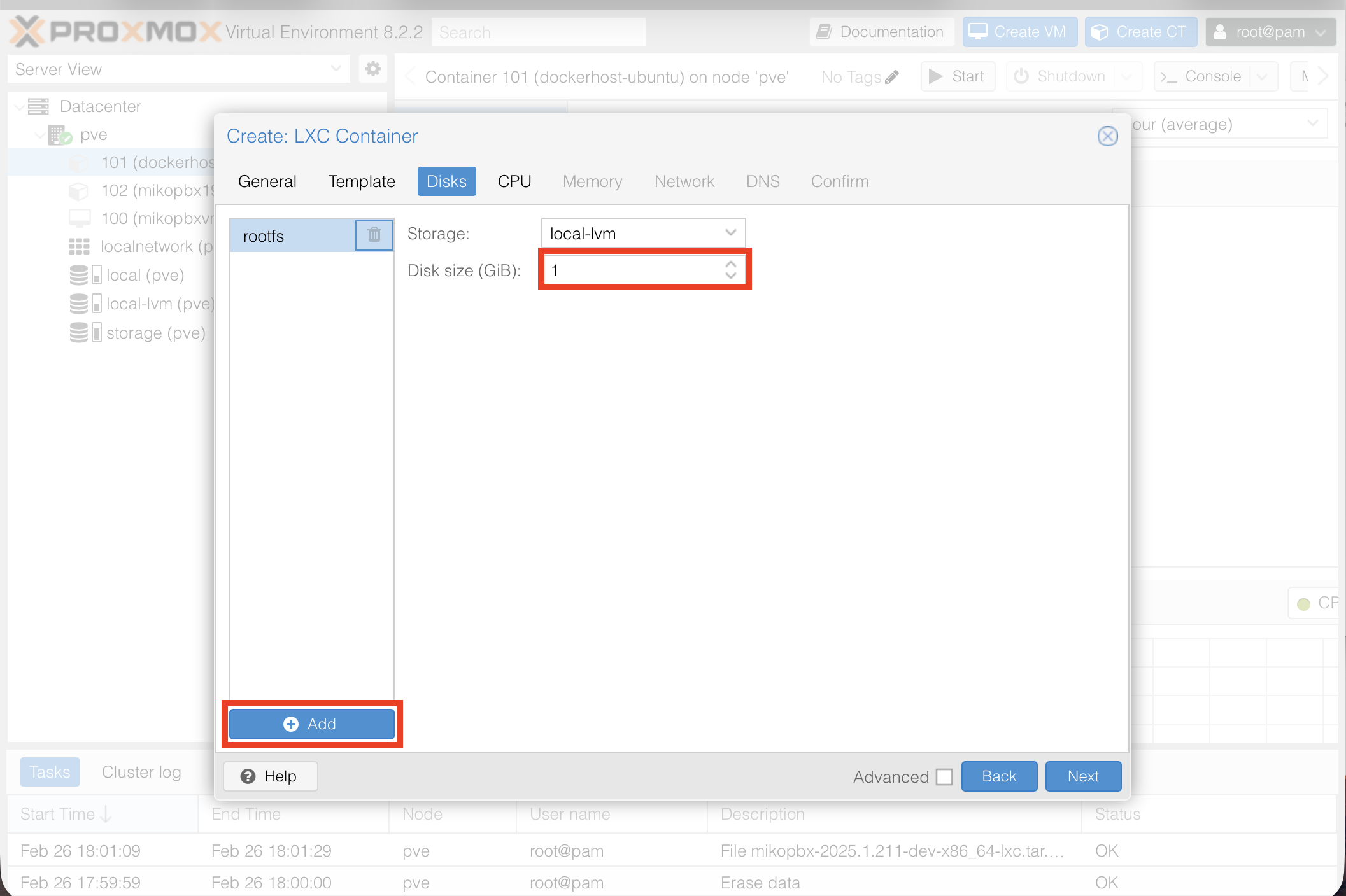Delete rootfs disk with trash icon

(374, 235)
